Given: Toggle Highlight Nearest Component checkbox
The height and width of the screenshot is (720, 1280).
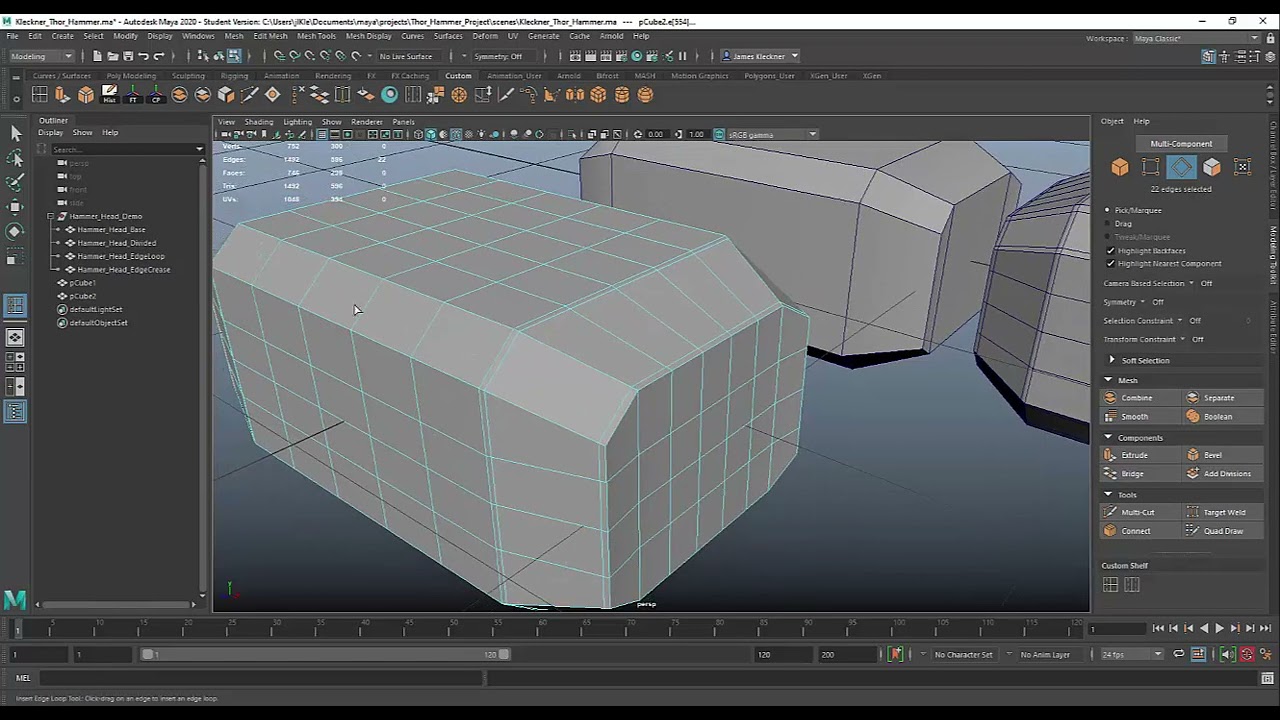Looking at the screenshot, I should [x=1110, y=263].
